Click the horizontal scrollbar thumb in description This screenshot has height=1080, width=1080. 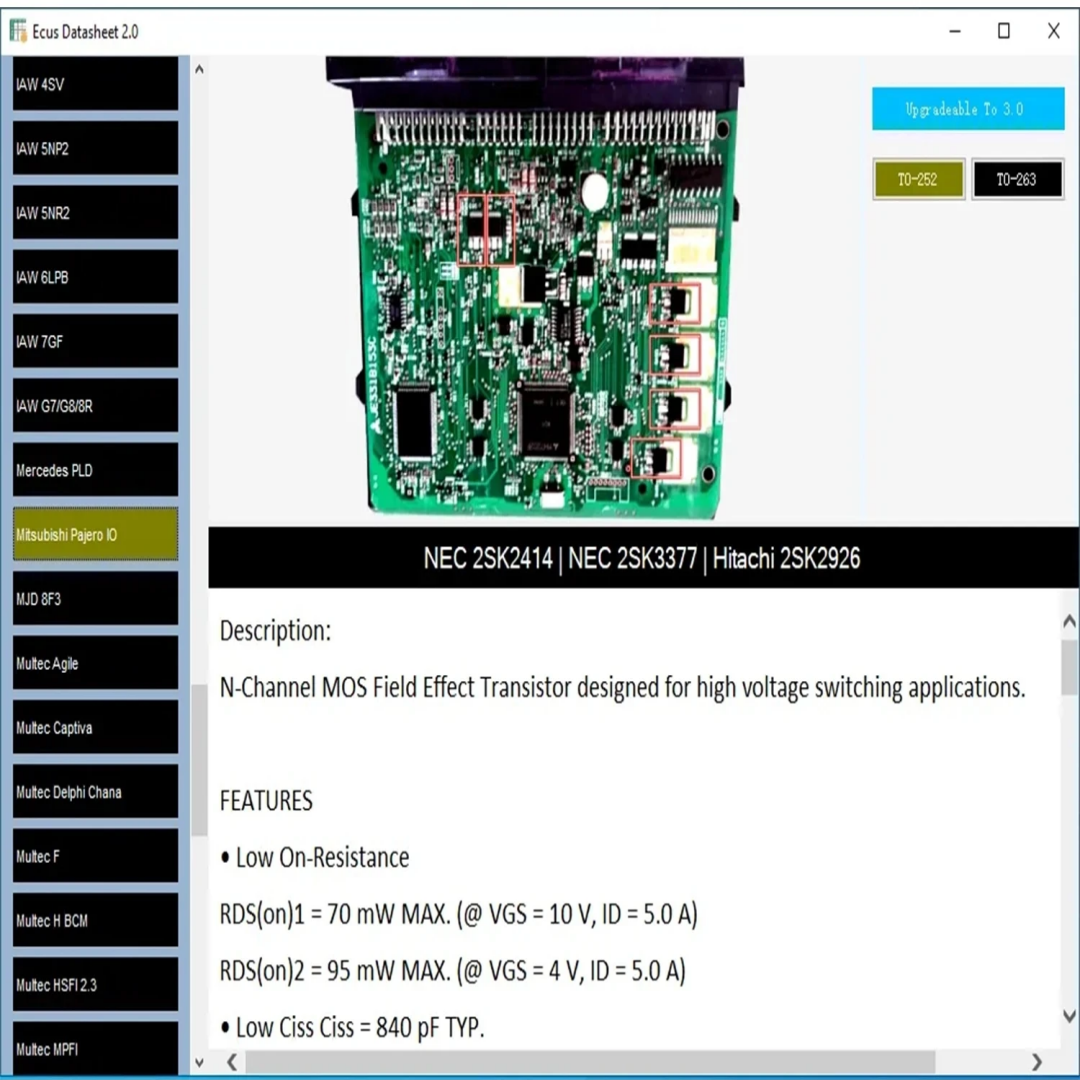pyautogui.click(x=590, y=1062)
